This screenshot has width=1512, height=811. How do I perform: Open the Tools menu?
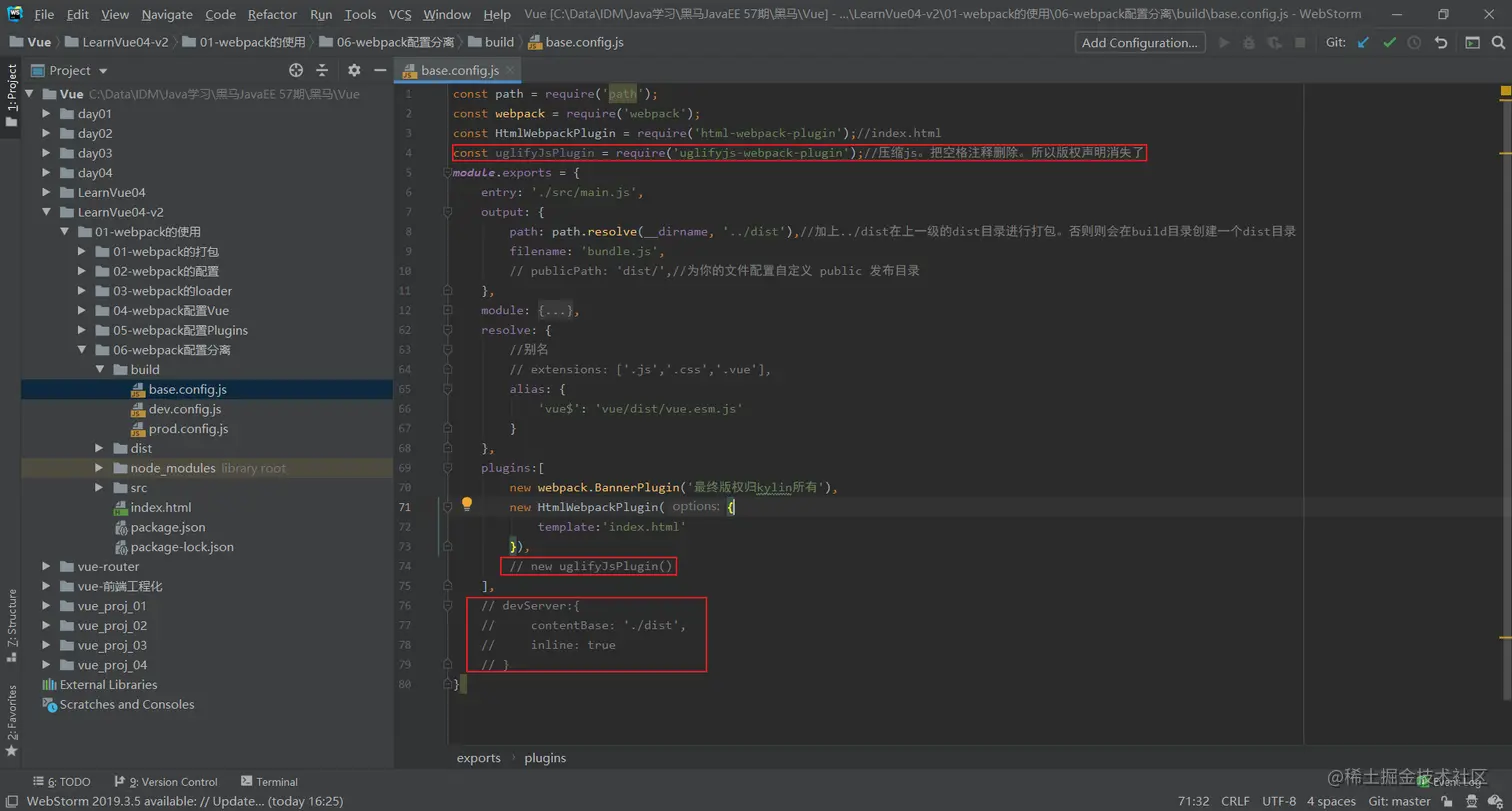[x=360, y=14]
